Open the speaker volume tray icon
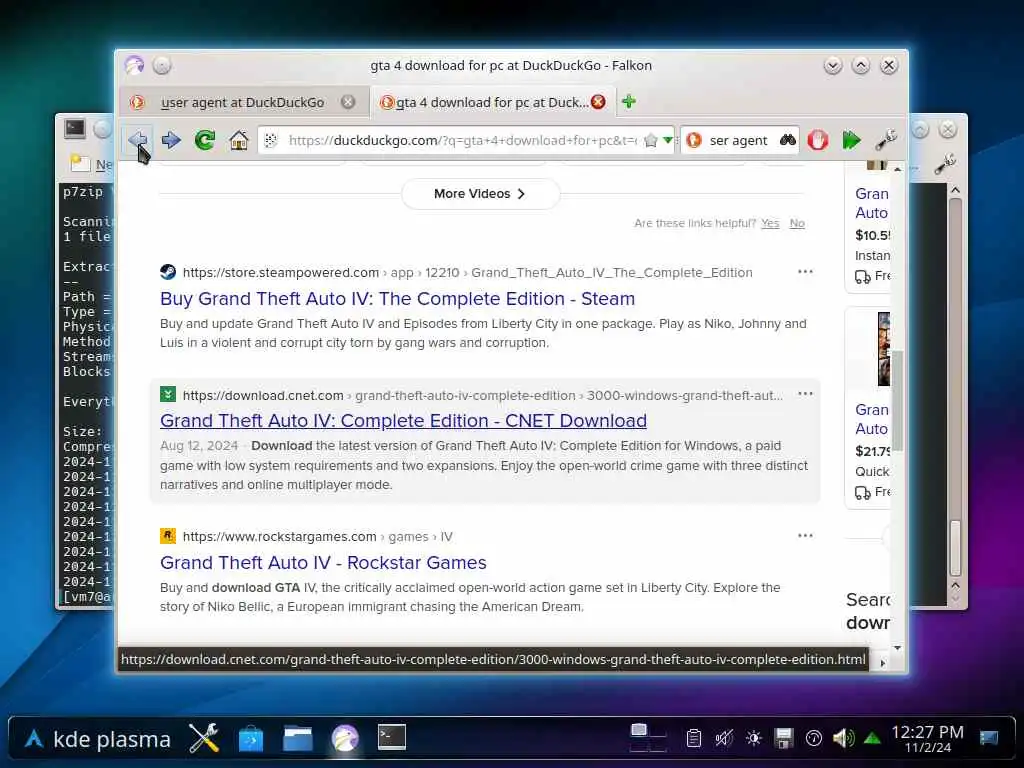Image resolution: width=1024 pixels, height=768 pixels. point(843,739)
